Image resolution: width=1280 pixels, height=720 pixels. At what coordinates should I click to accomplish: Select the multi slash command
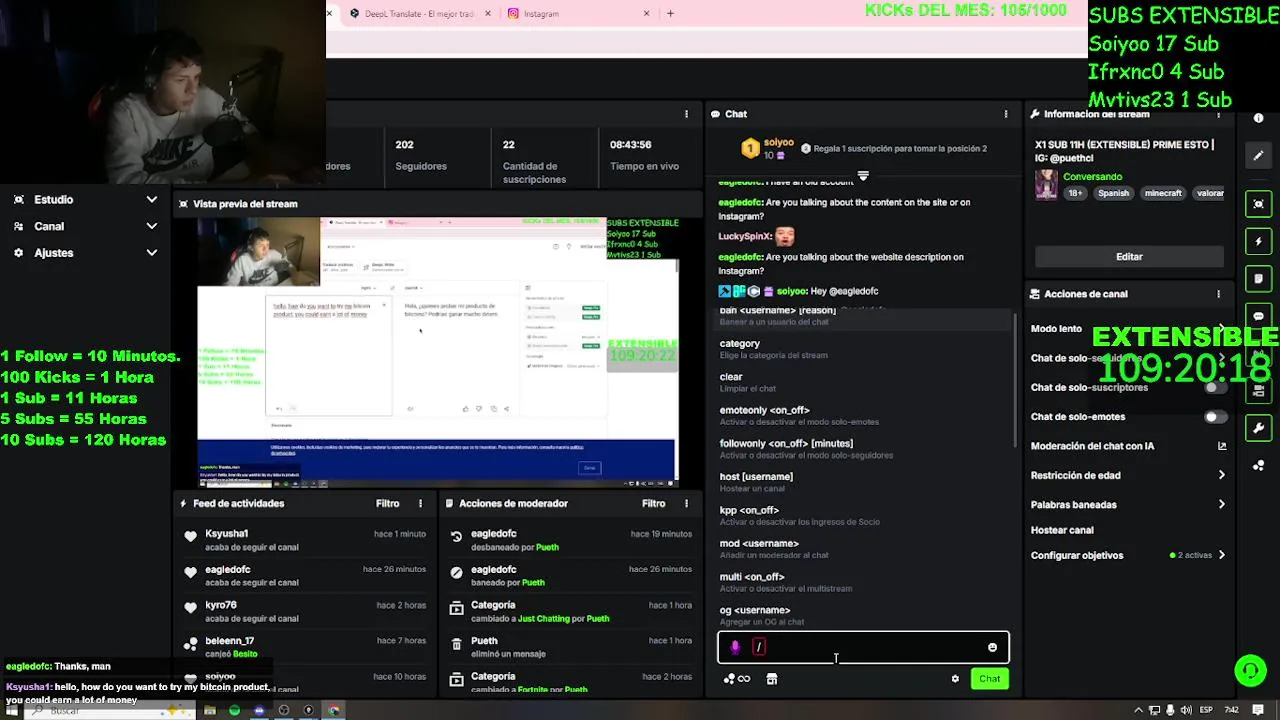[864, 582]
